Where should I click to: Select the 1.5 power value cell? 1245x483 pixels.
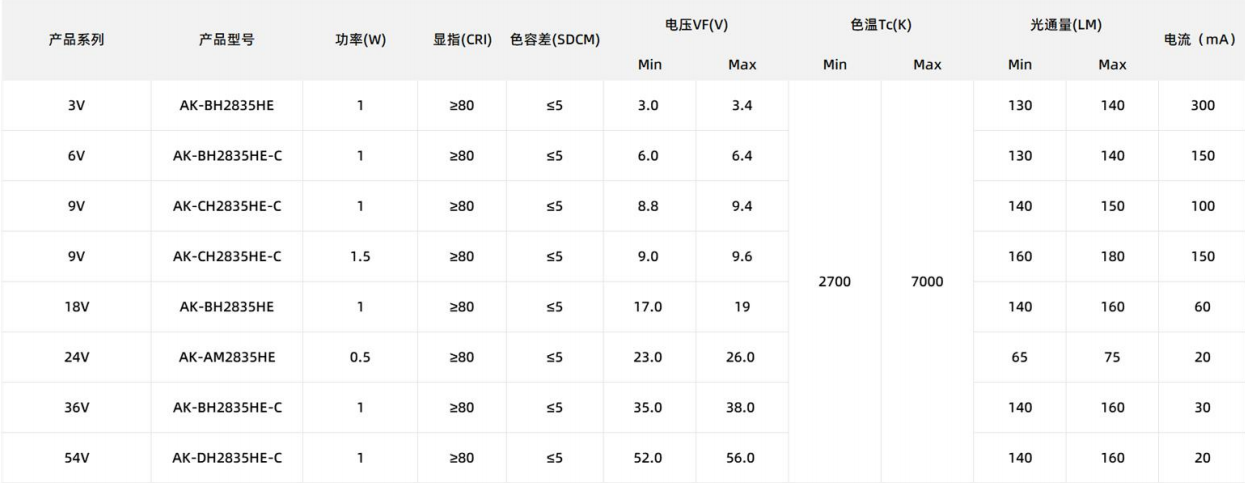point(360,257)
